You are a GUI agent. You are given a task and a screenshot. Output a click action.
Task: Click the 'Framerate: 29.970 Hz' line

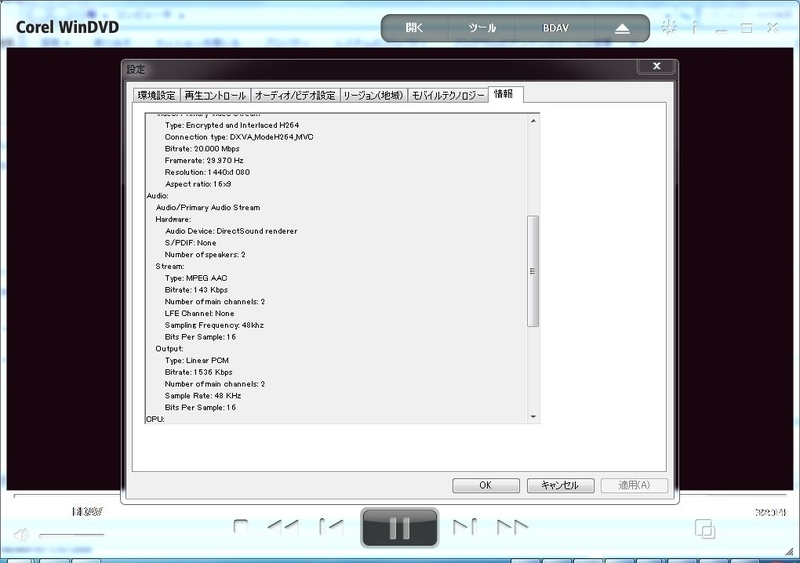coord(204,160)
